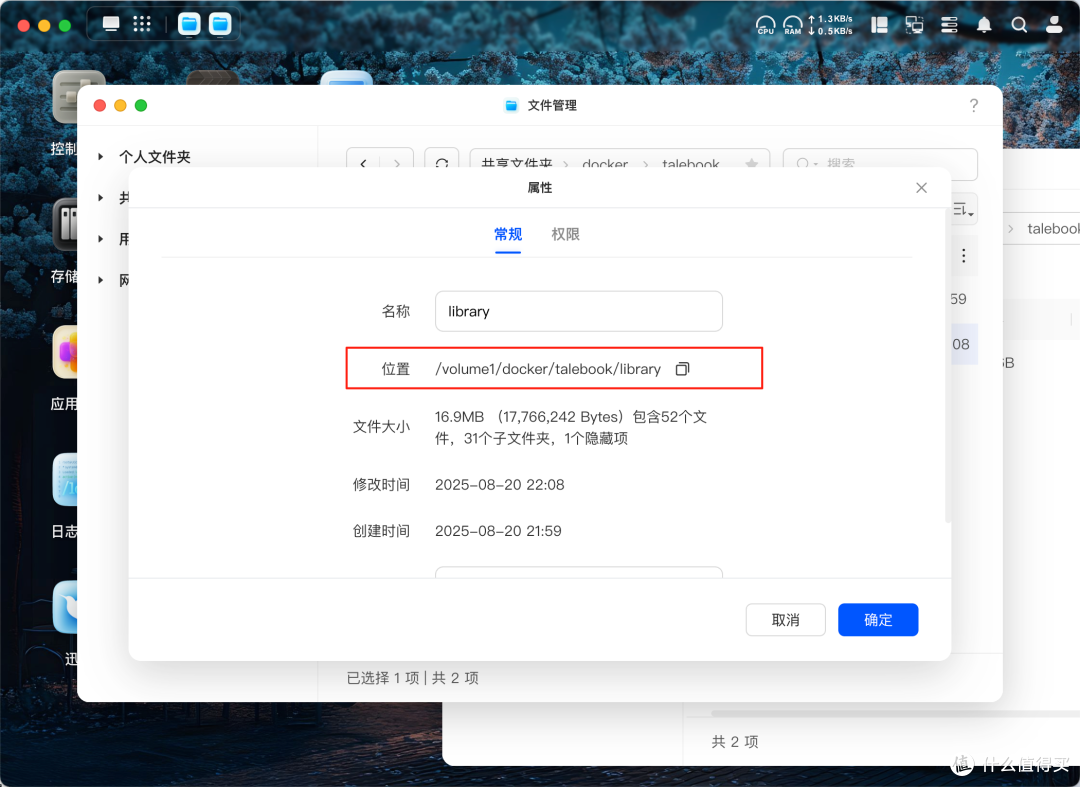Open the 存储 manager desktop icon
1080x787 pixels.
(65, 224)
